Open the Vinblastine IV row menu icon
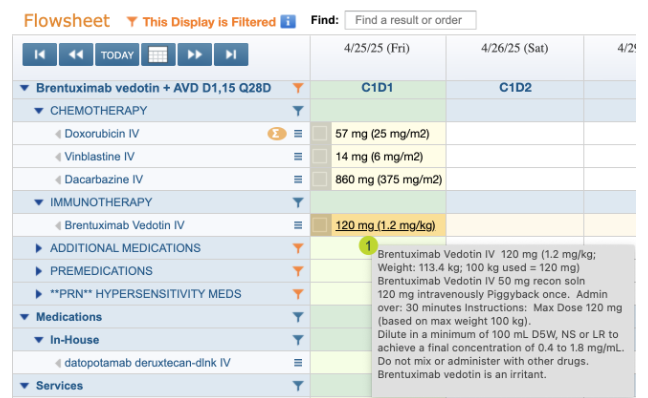Viewport: 648px width, 398px height. (298, 157)
